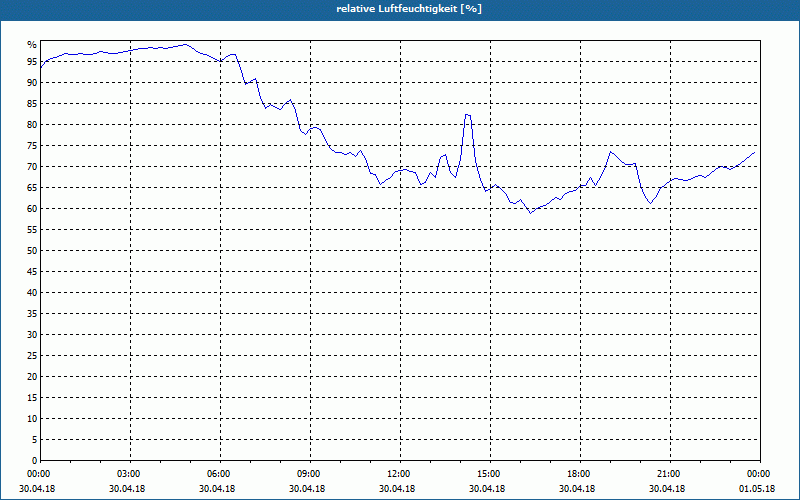
Task: Select the y-axis value '35'
Action: coord(32,314)
